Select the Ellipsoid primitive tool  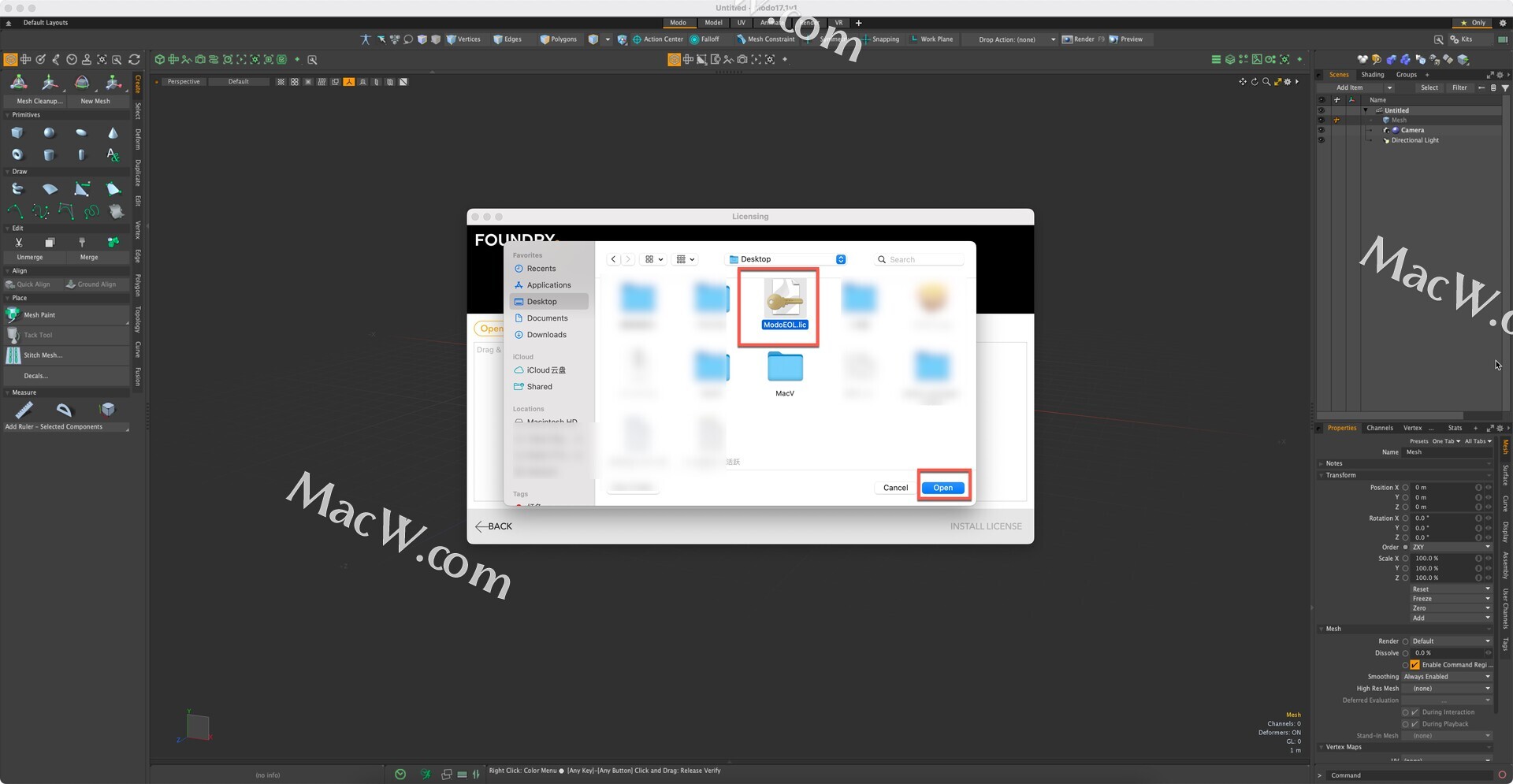[x=81, y=133]
